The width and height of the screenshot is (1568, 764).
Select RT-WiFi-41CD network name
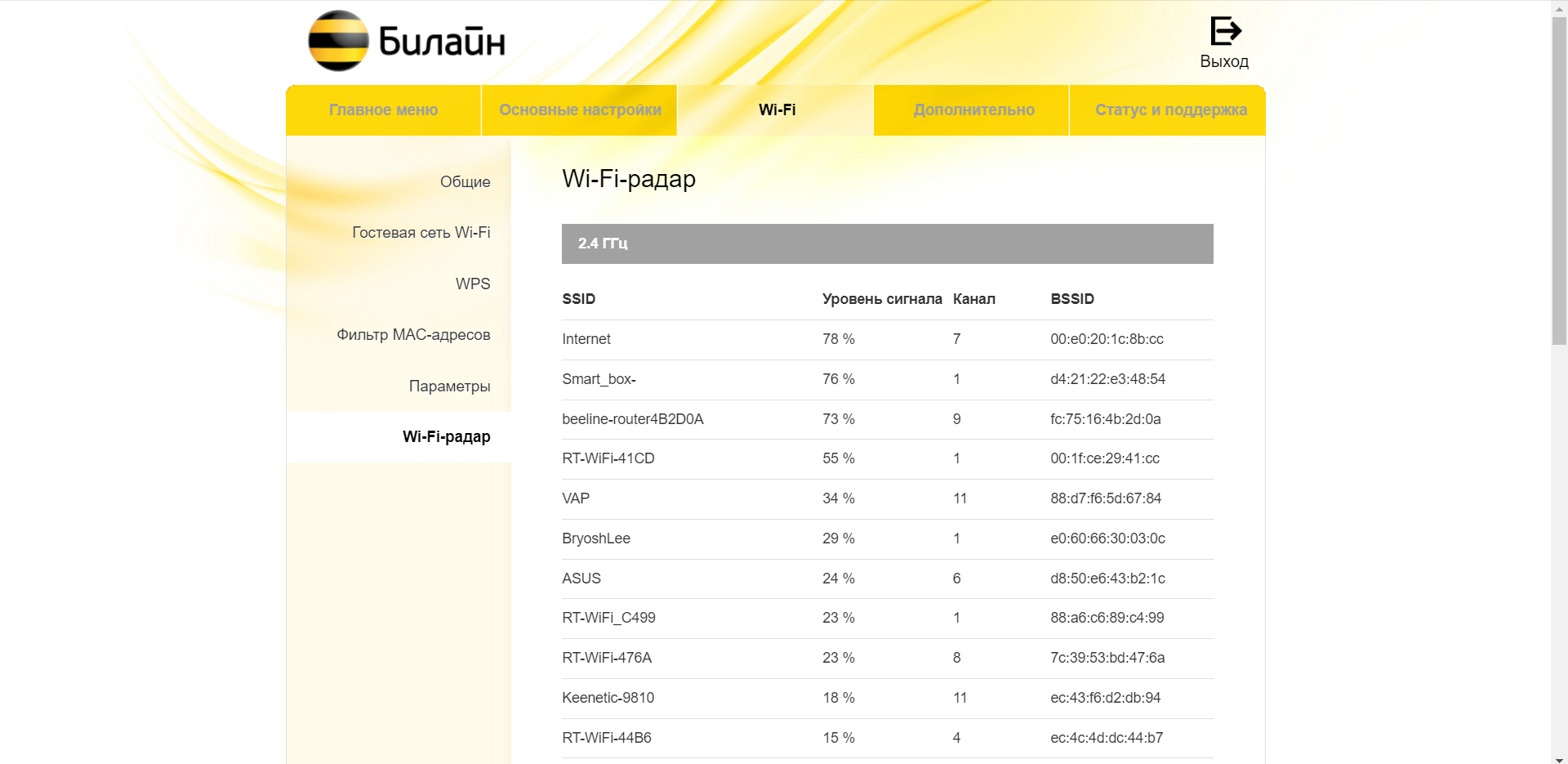coord(608,458)
